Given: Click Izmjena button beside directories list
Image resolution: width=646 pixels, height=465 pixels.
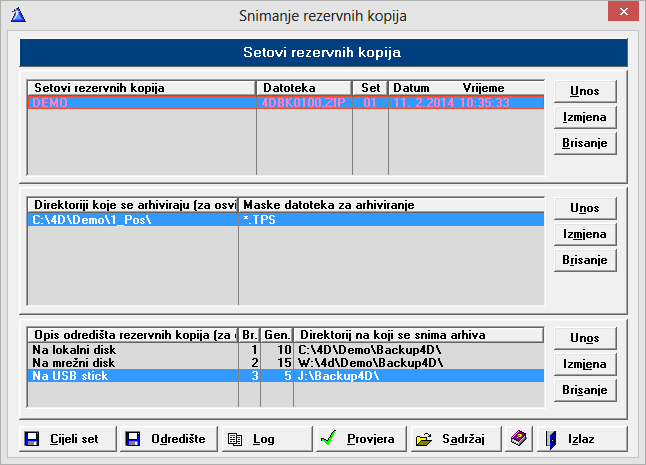Looking at the screenshot, I should pos(585,234).
